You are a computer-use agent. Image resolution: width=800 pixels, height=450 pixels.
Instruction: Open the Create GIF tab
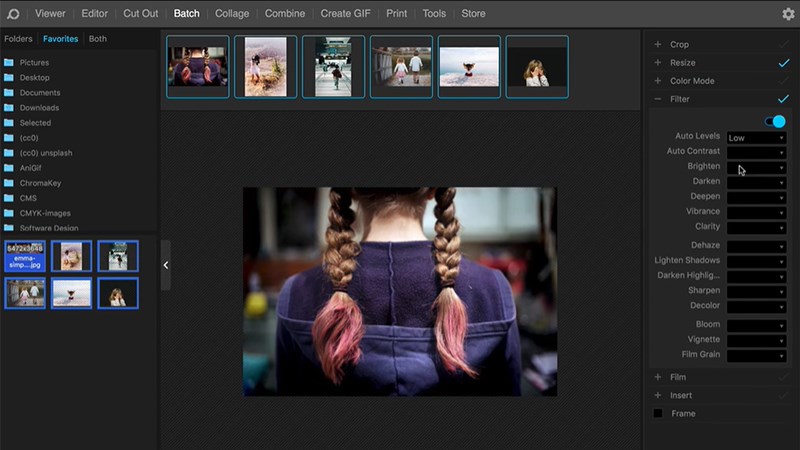(x=347, y=14)
